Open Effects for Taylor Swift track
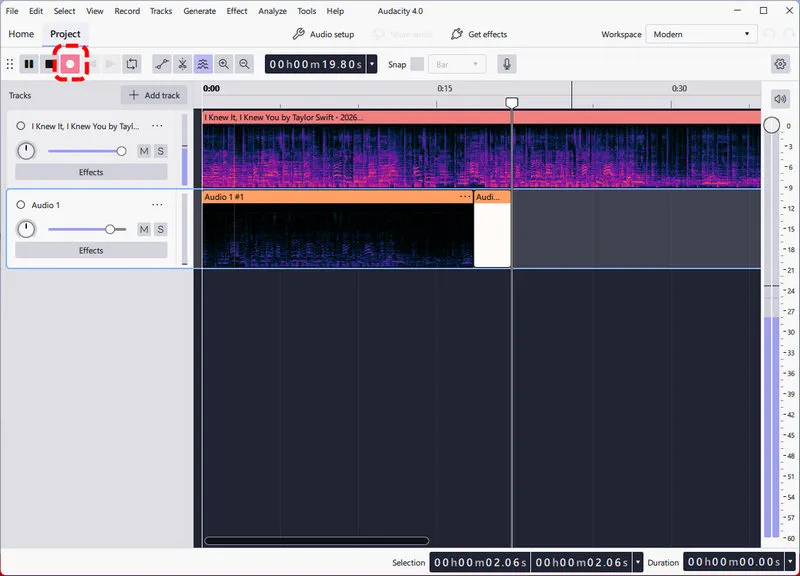 pos(91,172)
